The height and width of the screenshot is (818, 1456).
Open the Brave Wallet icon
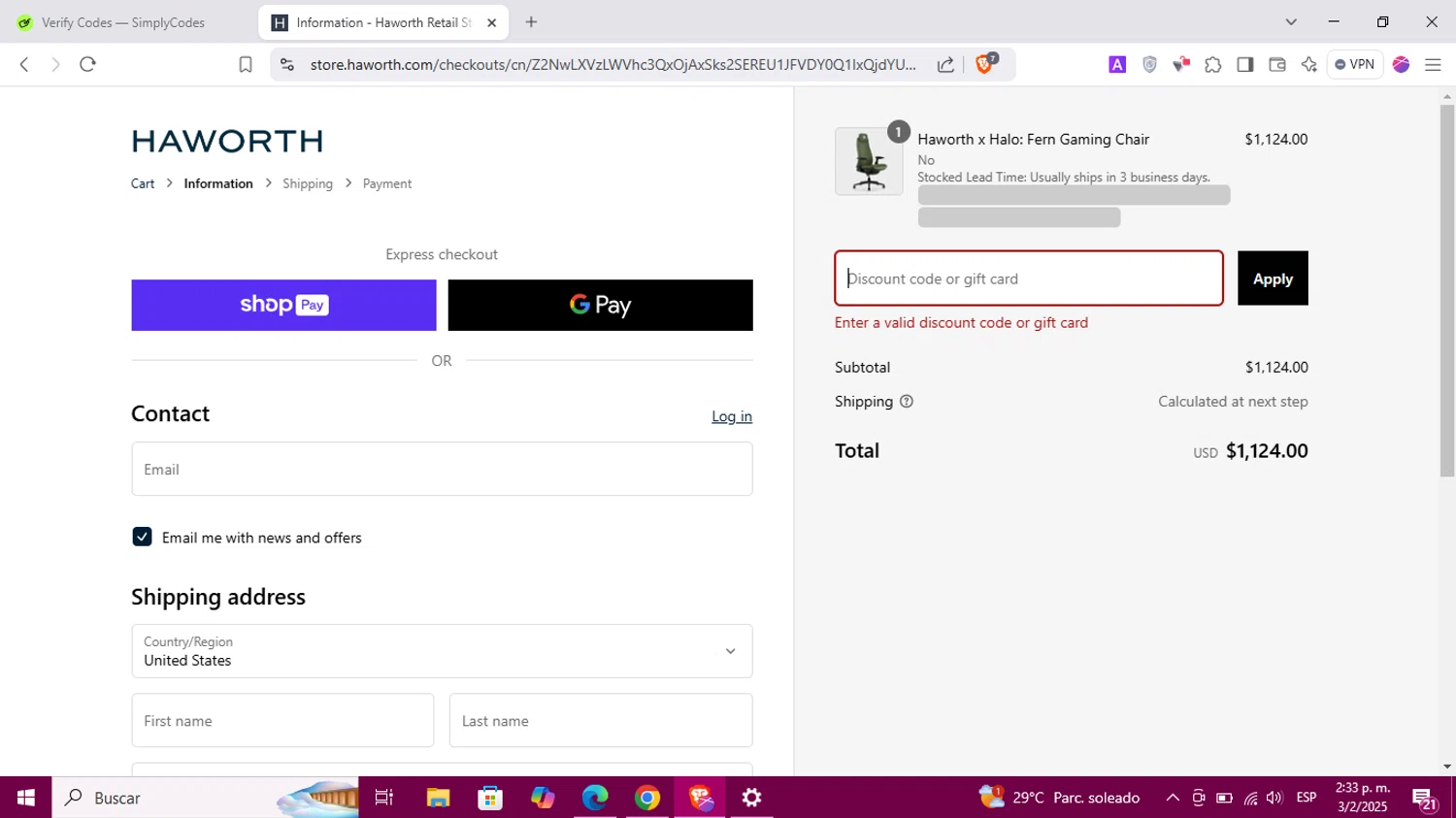point(1277,64)
